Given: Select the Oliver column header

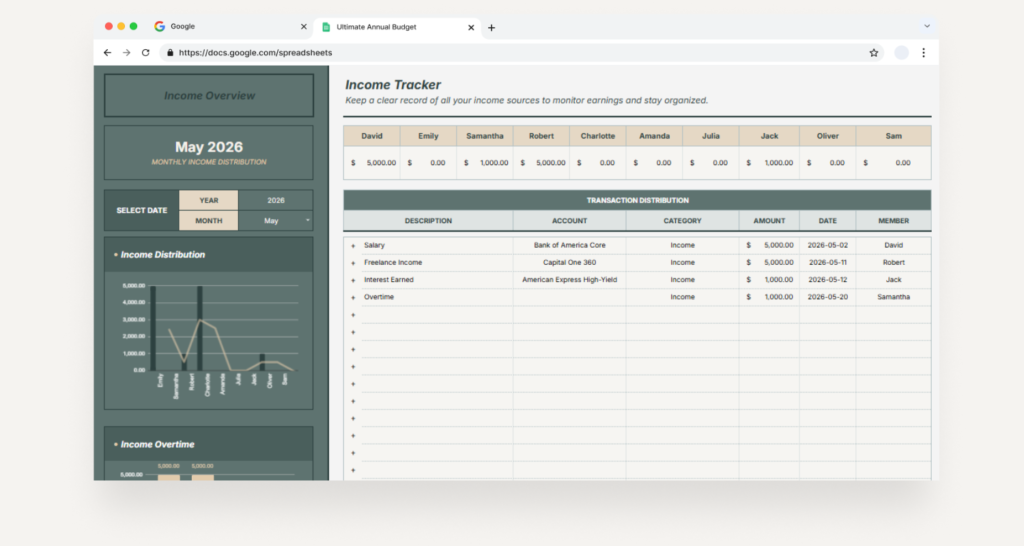Looking at the screenshot, I should (x=827, y=136).
